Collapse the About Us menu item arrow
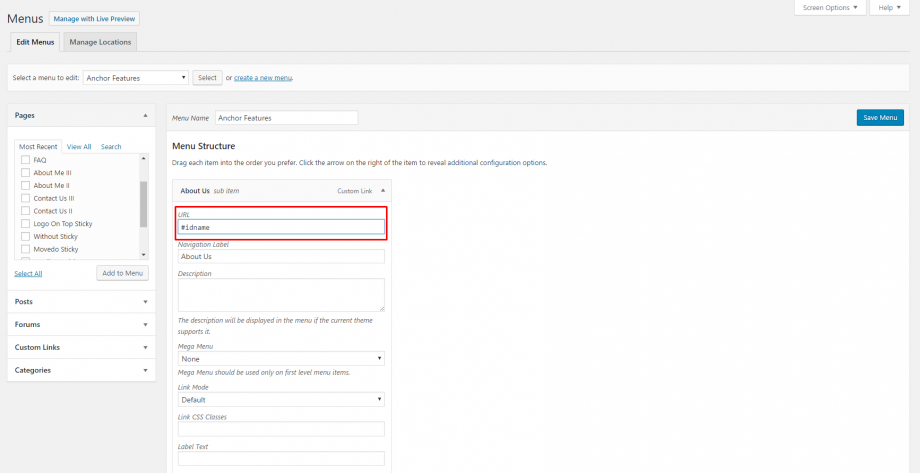The height and width of the screenshot is (473, 920). pyautogui.click(x=381, y=190)
